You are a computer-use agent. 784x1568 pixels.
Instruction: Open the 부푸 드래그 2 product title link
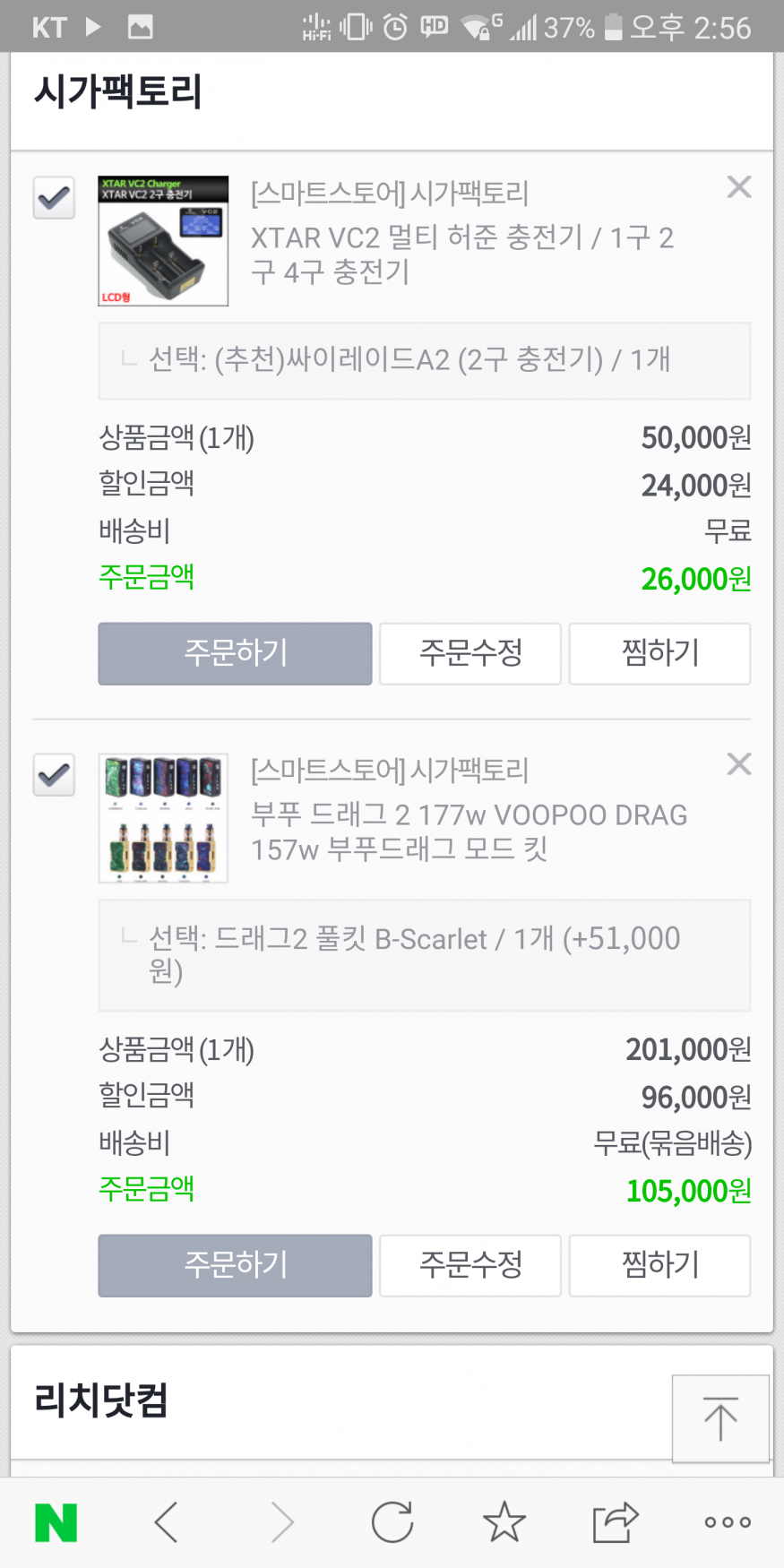click(469, 831)
